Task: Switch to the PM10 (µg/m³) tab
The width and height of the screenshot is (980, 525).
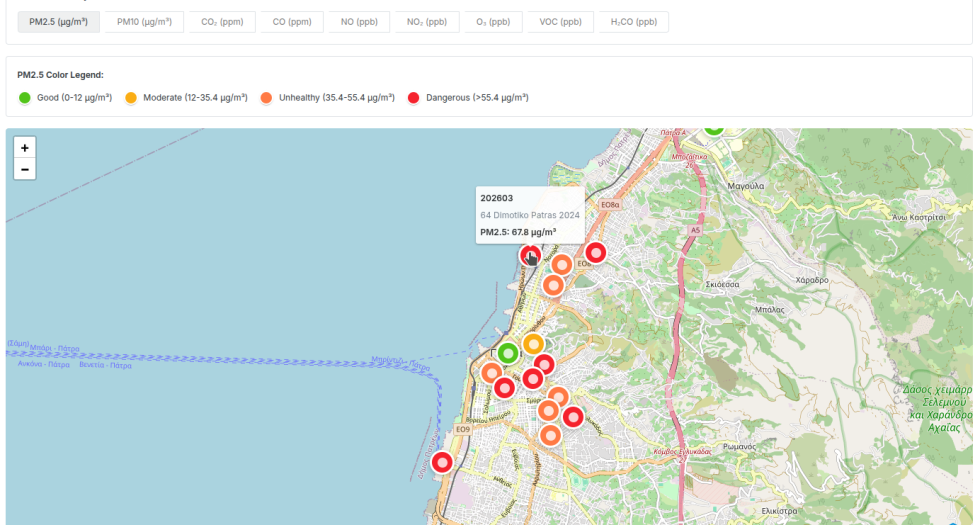Action: [145, 22]
